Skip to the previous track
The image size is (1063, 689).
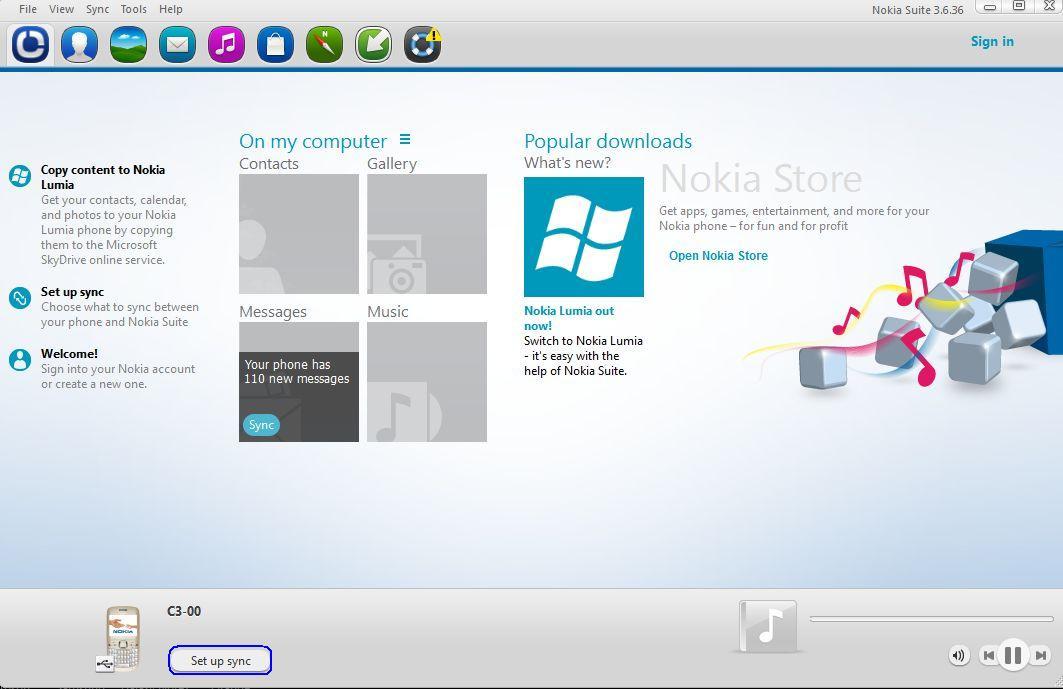pos(988,655)
